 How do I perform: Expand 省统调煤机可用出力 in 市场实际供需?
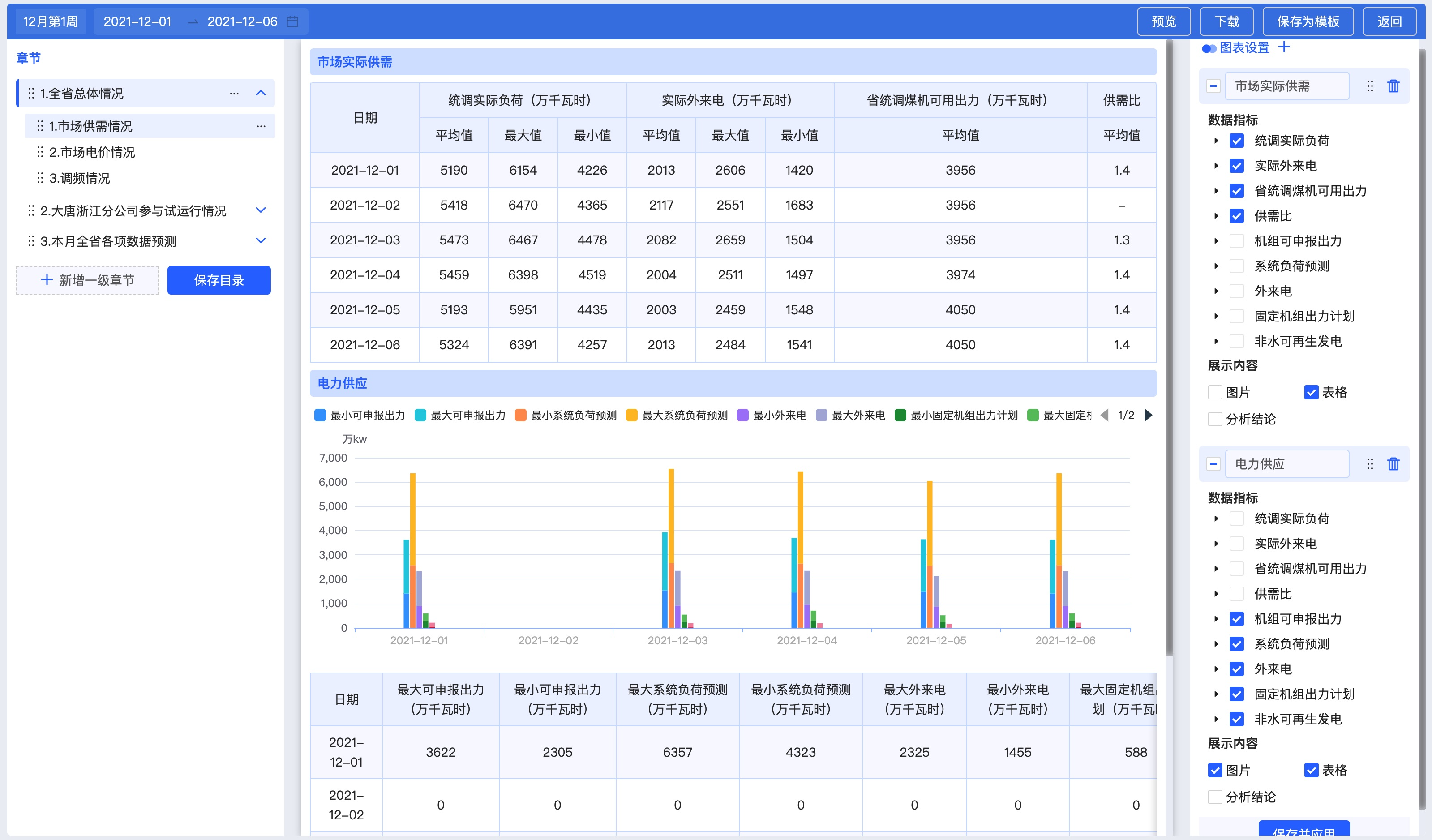pos(1216,191)
